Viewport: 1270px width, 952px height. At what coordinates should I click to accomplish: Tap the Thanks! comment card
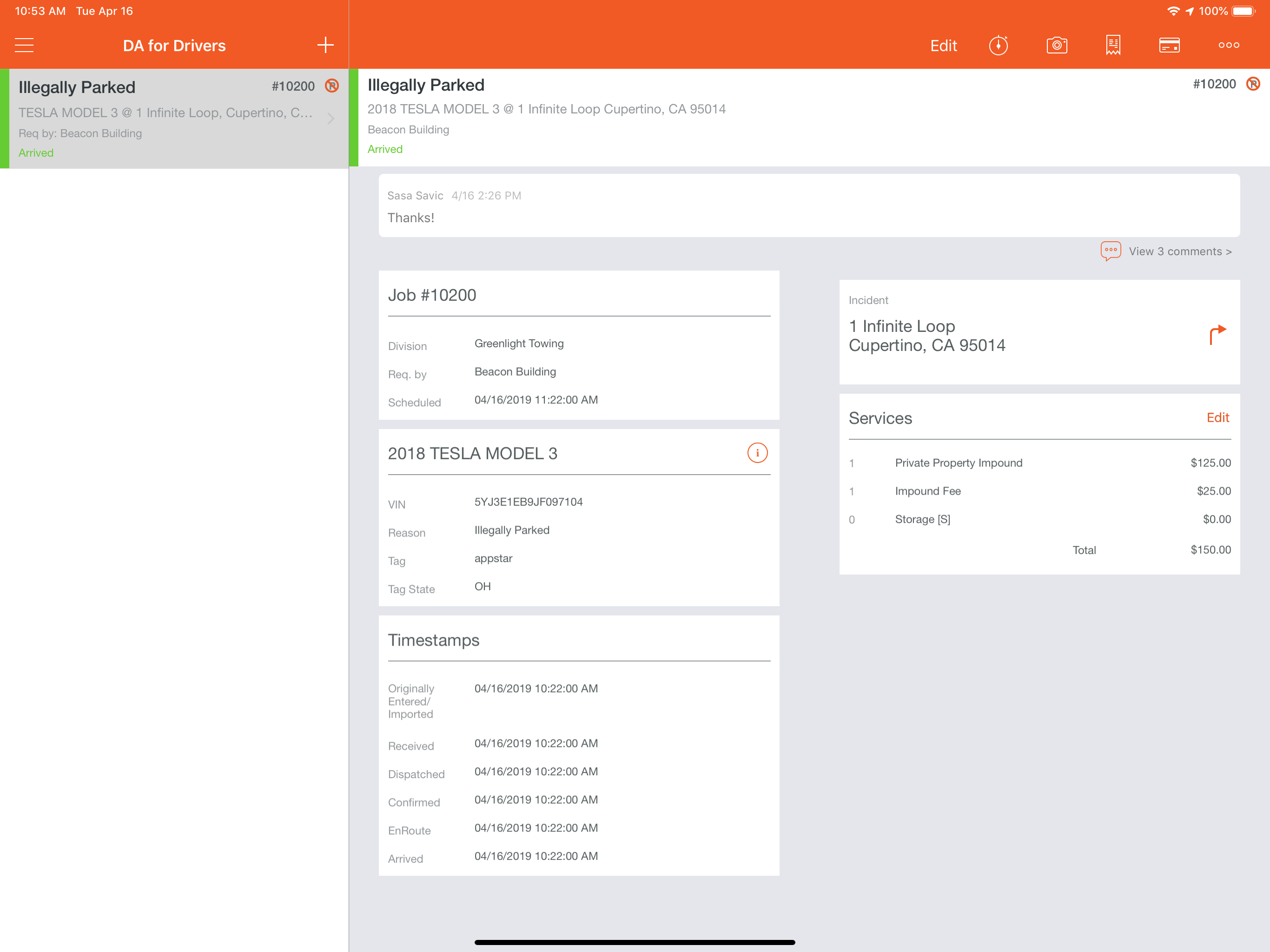click(x=809, y=205)
